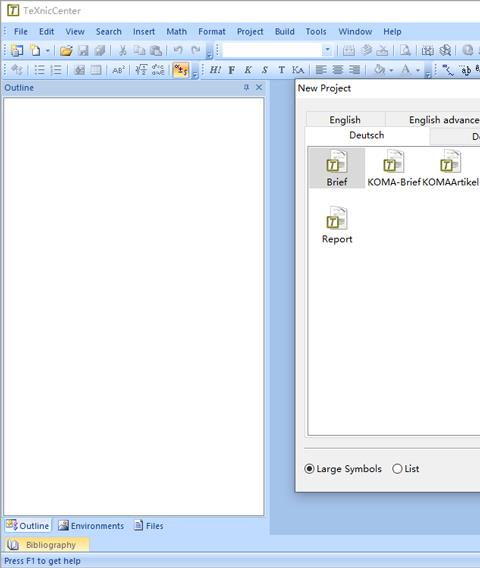Screen dimensions: 480x568
Task: Click the Build current file icon
Action: [x=348, y=50]
